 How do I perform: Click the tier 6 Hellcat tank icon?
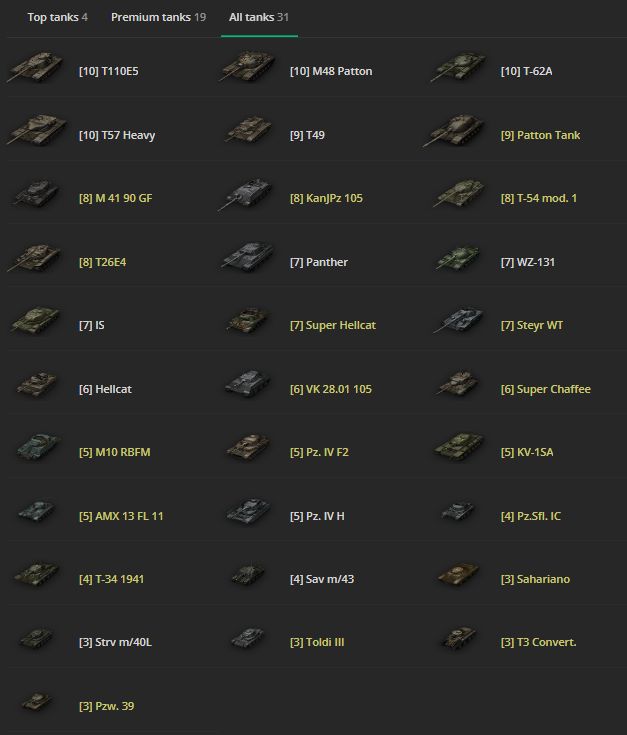37,384
